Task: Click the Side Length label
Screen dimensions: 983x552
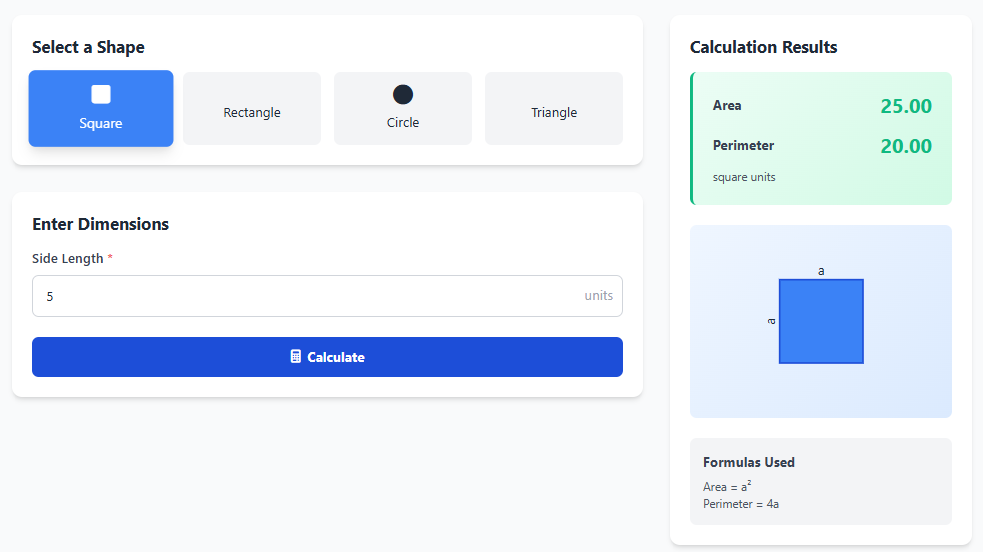Action: pos(68,258)
